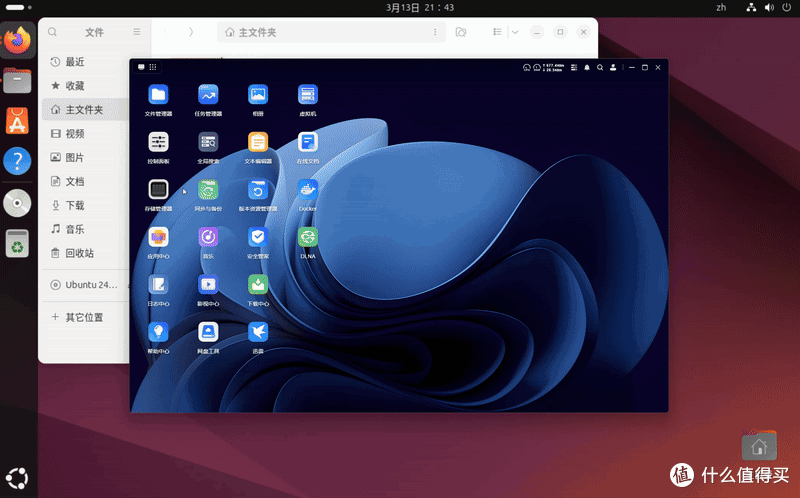800x498 pixels.
Task: Open 文件管理器 app on NAS desktop
Action: [x=158, y=94]
